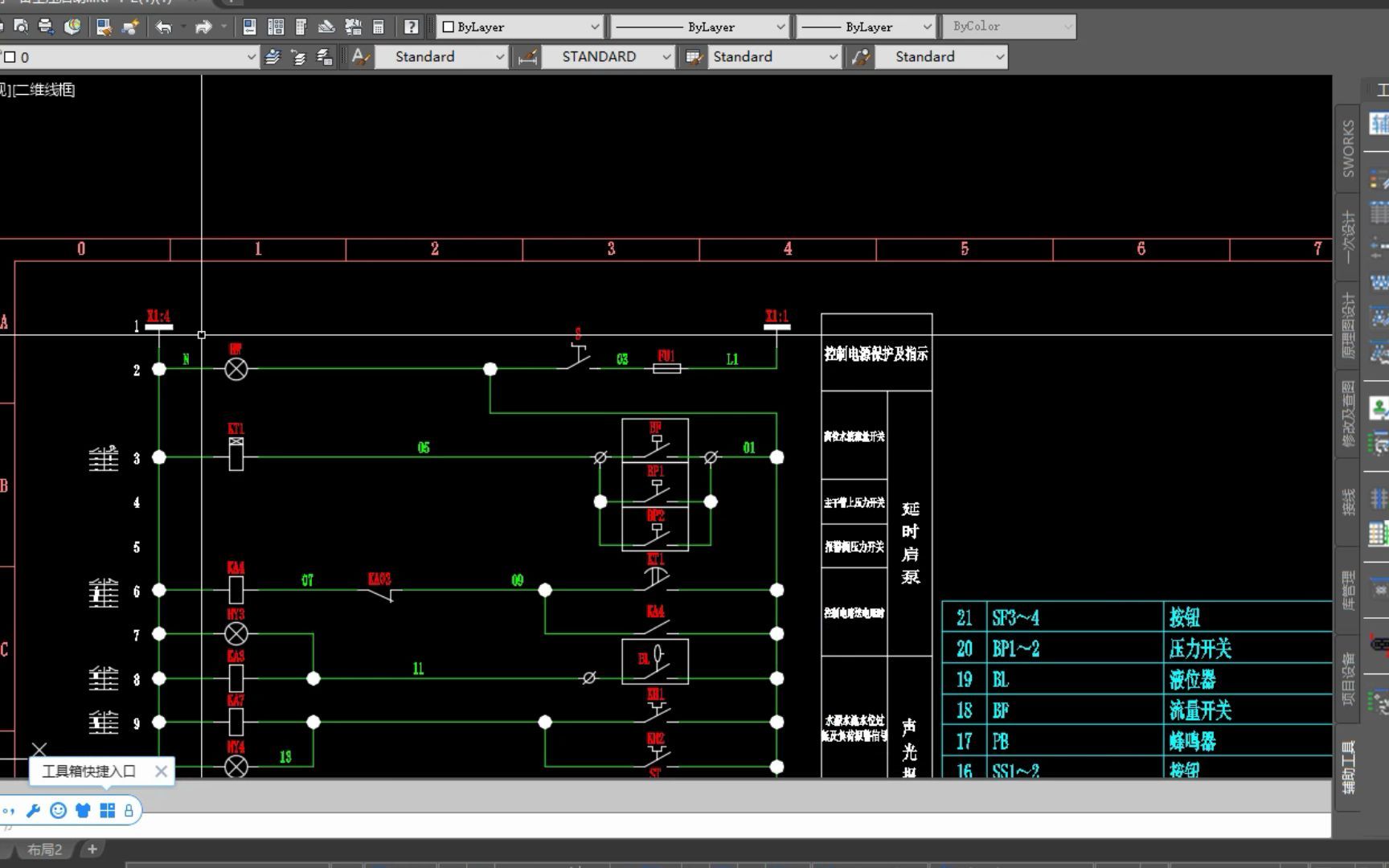This screenshot has height=868, width=1389.
Task: Click the Dimension Style icon
Action: coord(527,57)
